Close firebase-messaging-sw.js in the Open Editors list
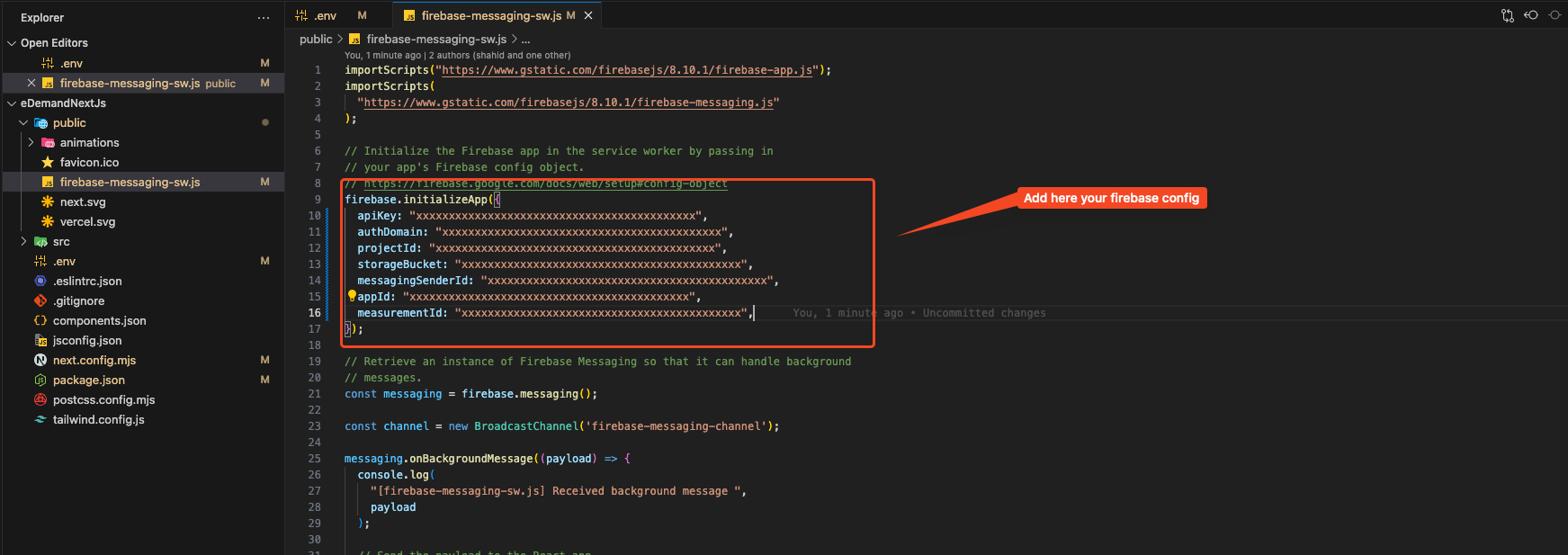Image resolution: width=1568 pixels, height=555 pixels. (31, 83)
